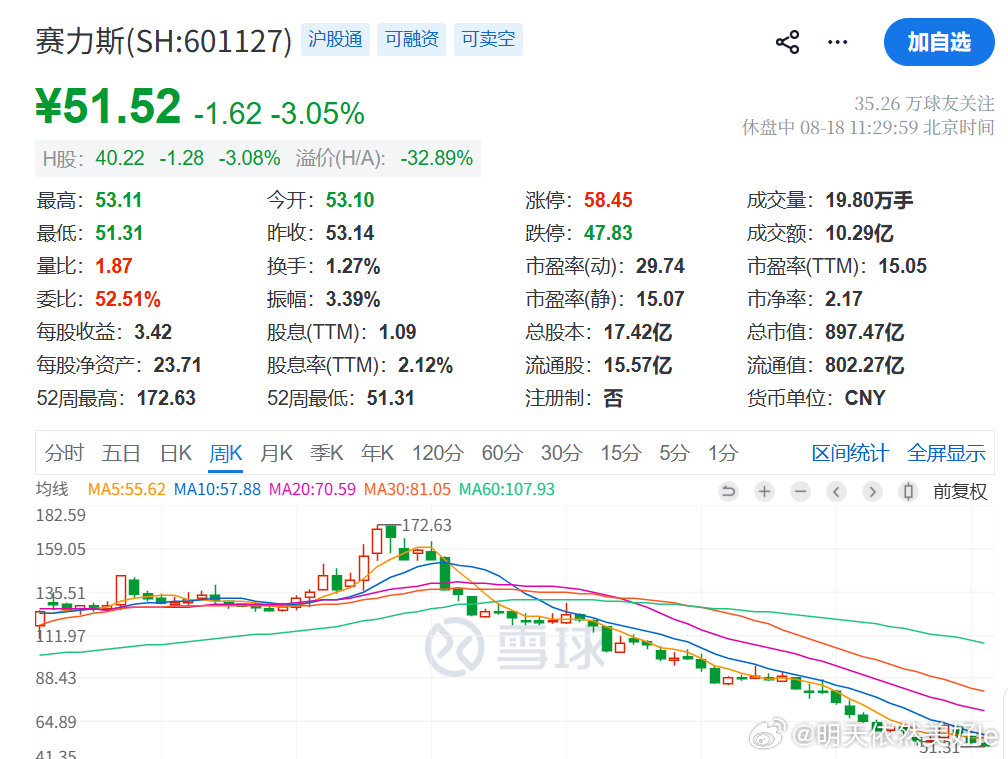This screenshot has height=759, width=1008.
Task: Click the 35.26 万球友关注 follower count
Action: [924, 103]
